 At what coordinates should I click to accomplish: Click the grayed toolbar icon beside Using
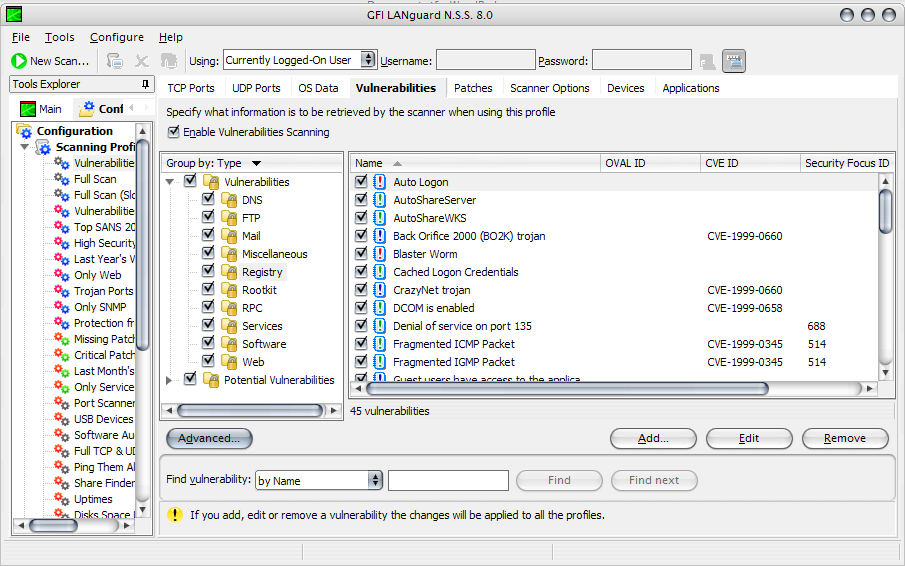pyautogui.click(x=169, y=61)
